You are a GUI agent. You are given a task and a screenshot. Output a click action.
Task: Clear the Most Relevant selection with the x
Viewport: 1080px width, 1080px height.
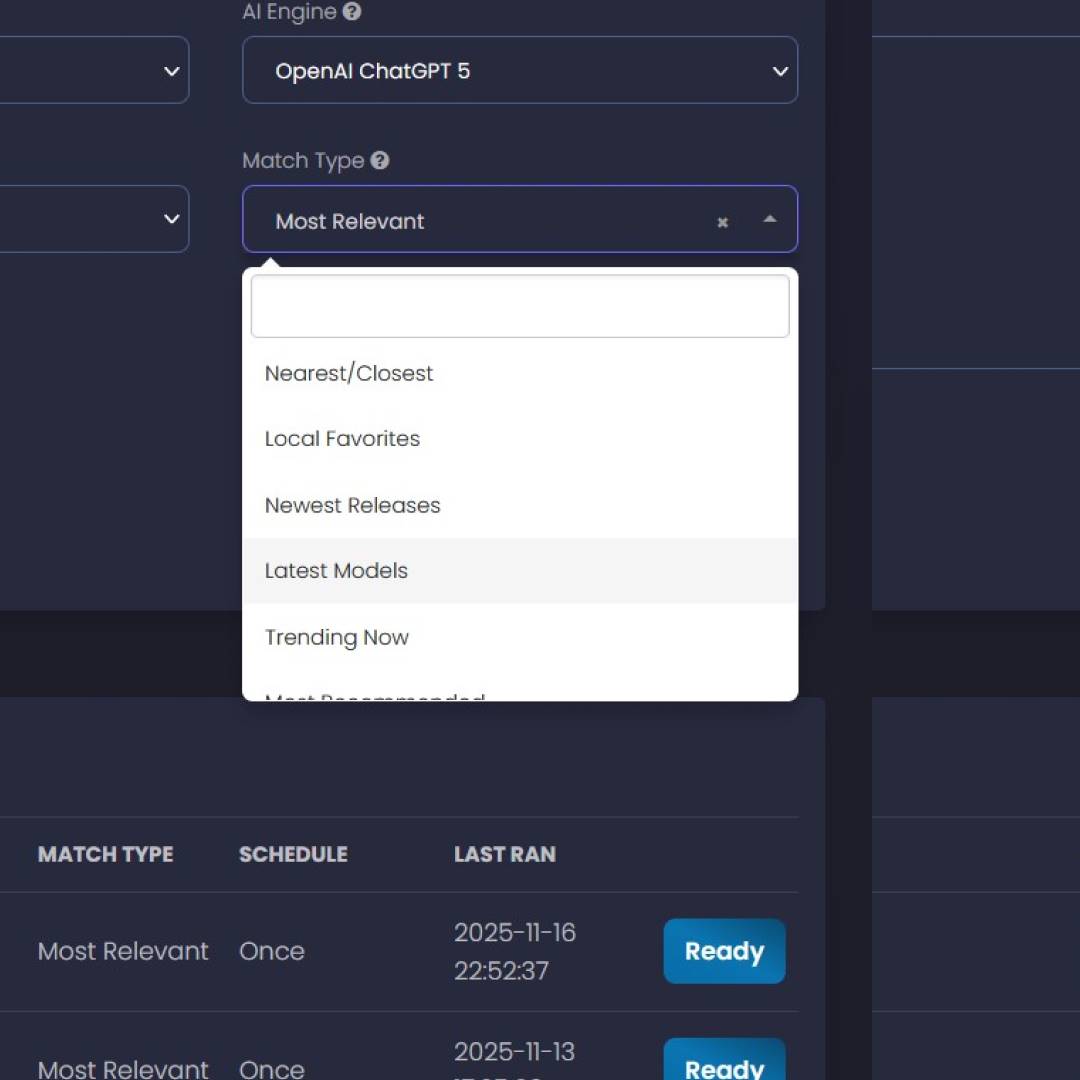[x=722, y=222]
